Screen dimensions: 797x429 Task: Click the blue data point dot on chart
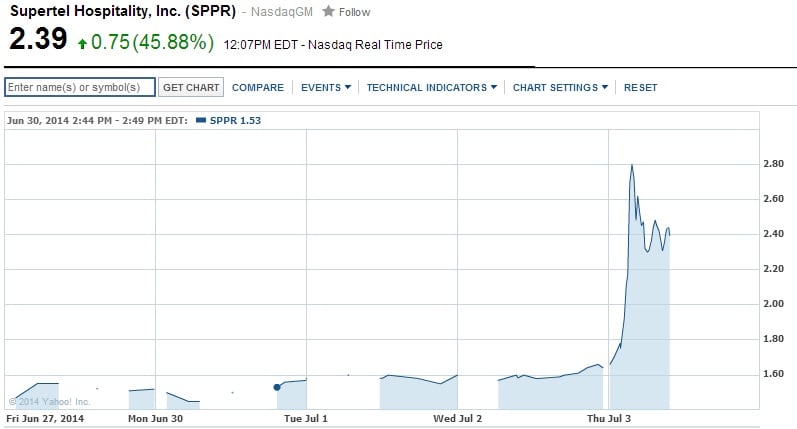(277, 387)
